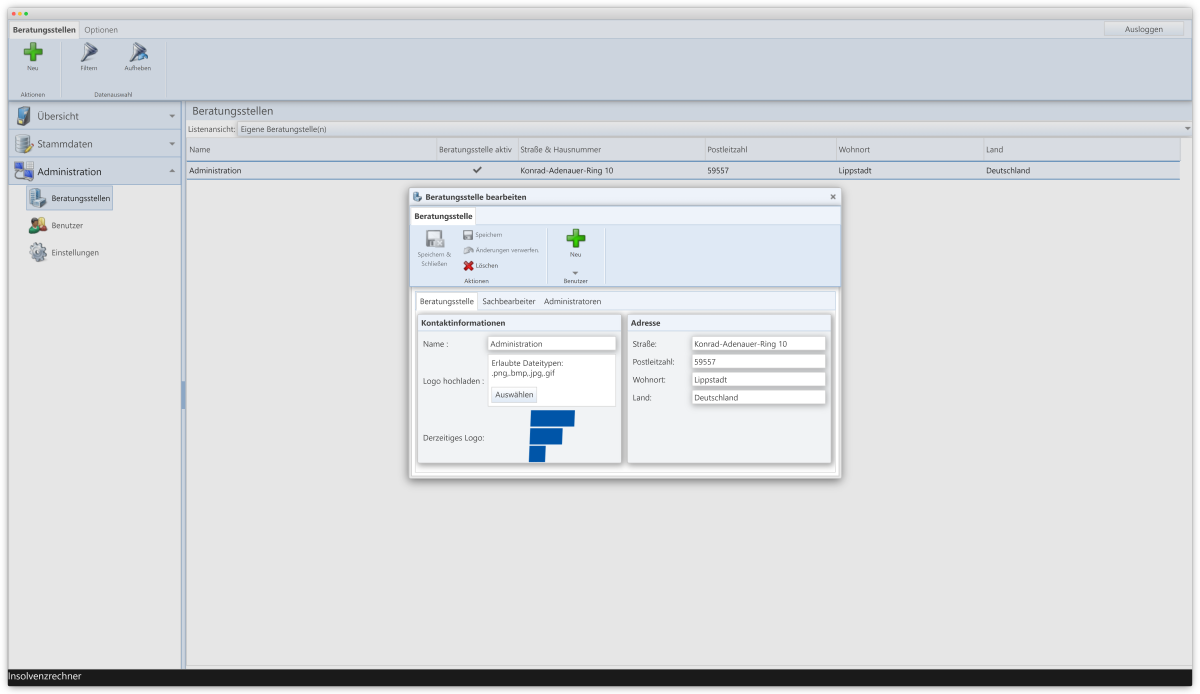The height and width of the screenshot is (694, 1200).
Task: Click the Aufheben filter icon
Action: (x=137, y=53)
